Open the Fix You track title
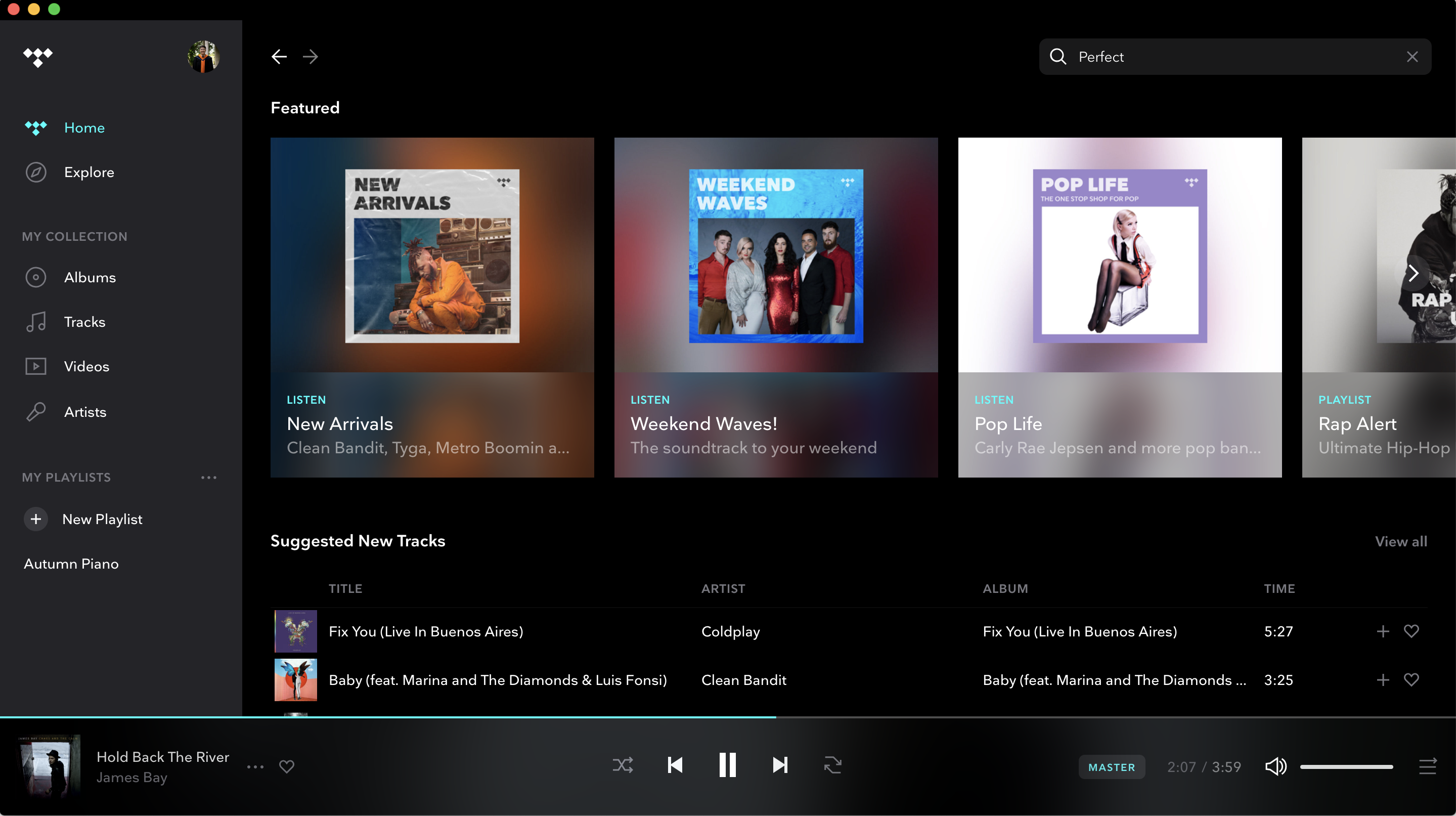Screen dimensions: 1456x816 coord(426,632)
